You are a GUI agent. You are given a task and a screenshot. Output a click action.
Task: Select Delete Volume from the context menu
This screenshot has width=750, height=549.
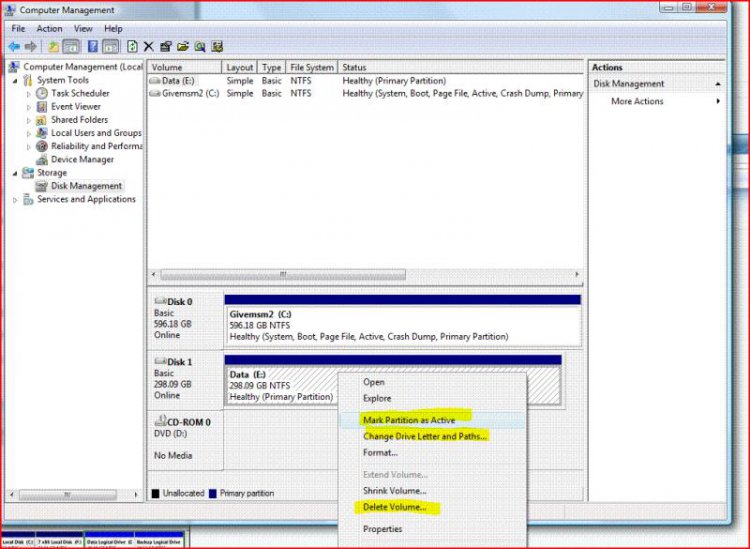pos(394,507)
